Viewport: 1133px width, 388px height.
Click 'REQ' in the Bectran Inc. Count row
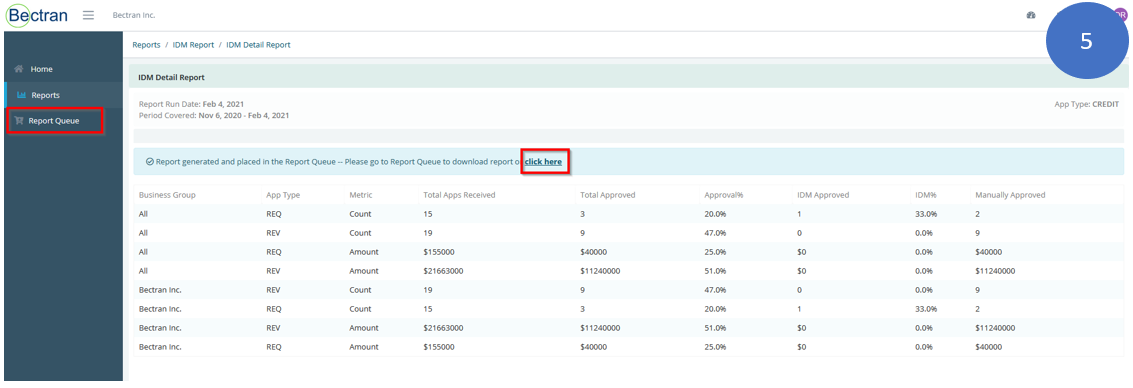274,309
